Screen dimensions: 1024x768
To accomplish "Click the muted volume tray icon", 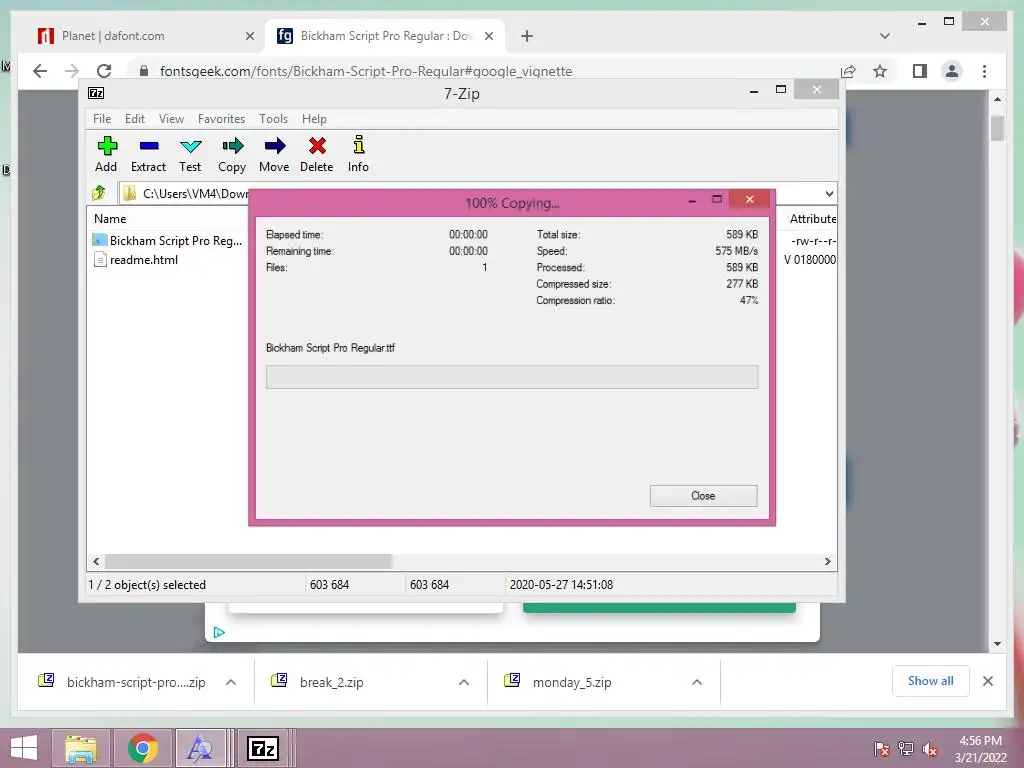I will pos(929,748).
